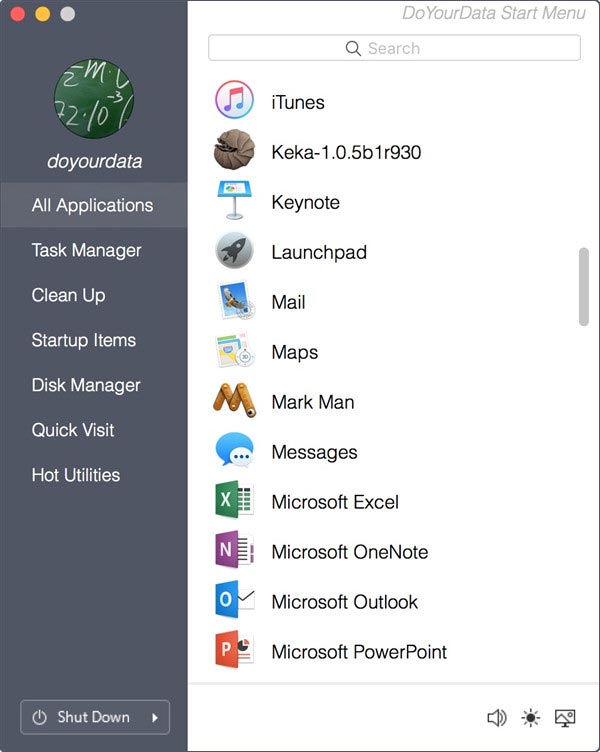
Task: Close the window with red button
Action: point(18,14)
